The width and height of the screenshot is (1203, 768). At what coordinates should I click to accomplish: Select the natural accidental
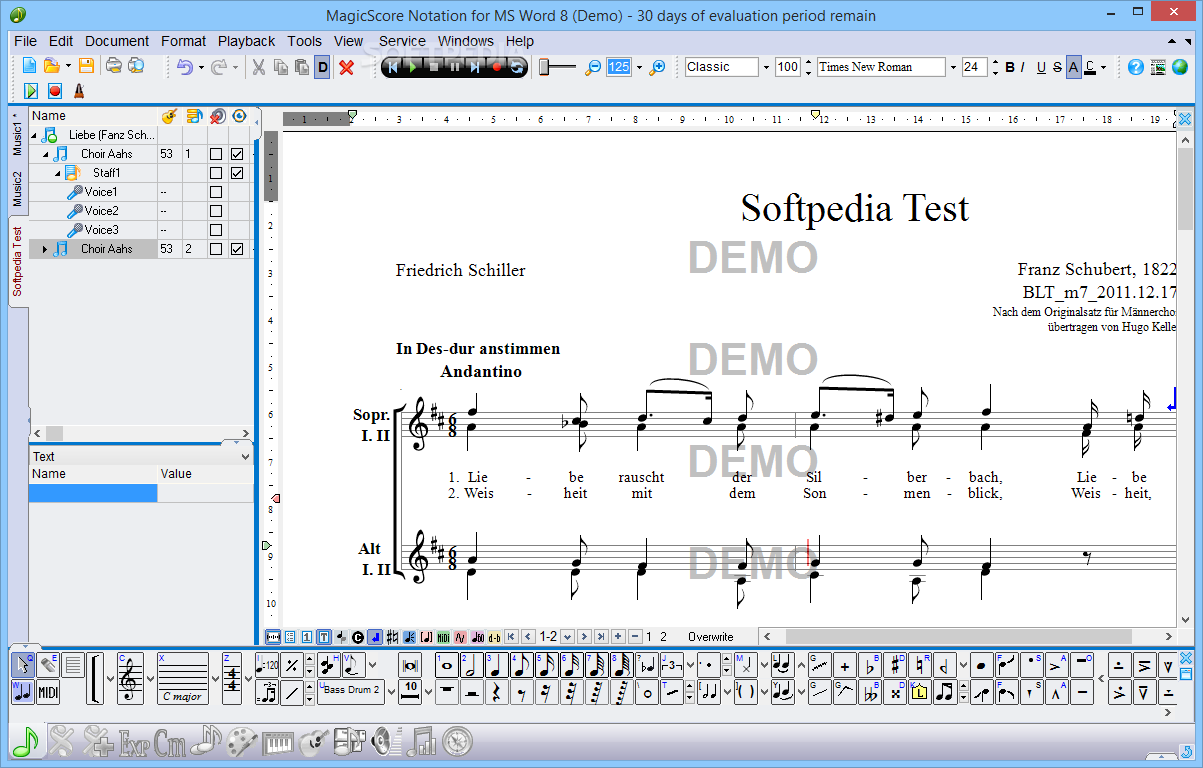tap(920, 665)
